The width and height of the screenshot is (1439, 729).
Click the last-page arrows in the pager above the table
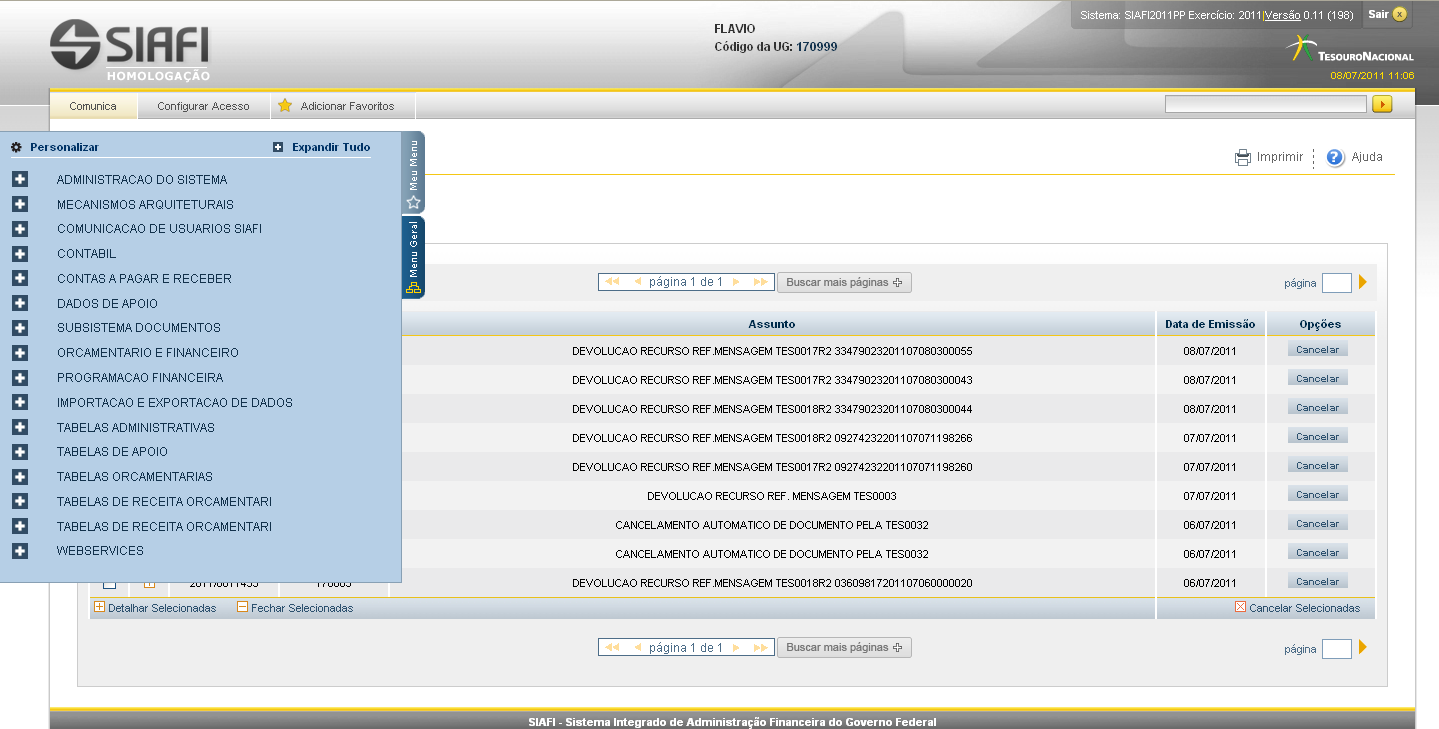pyautogui.click(x=761, y=282)
